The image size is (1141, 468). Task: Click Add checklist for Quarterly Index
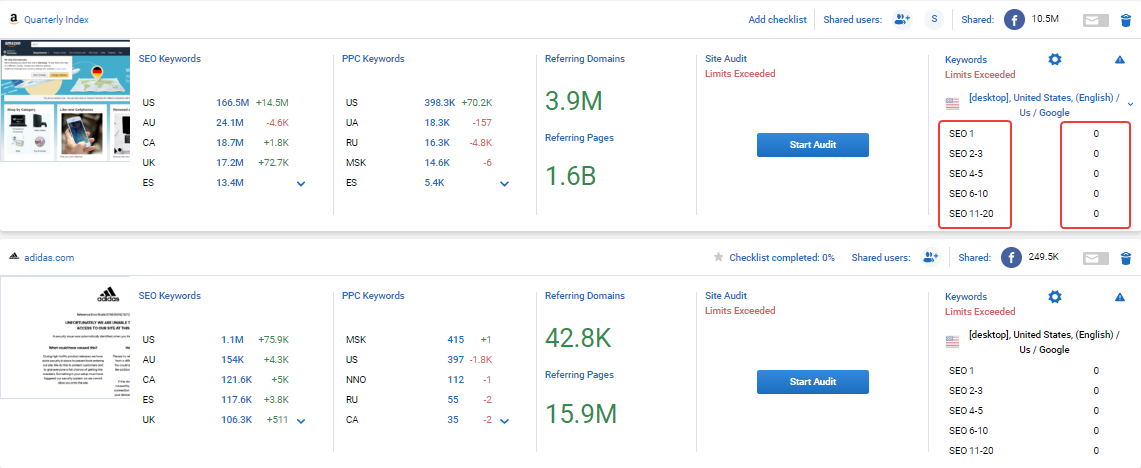pyautogui.click(x=777, y=20)
